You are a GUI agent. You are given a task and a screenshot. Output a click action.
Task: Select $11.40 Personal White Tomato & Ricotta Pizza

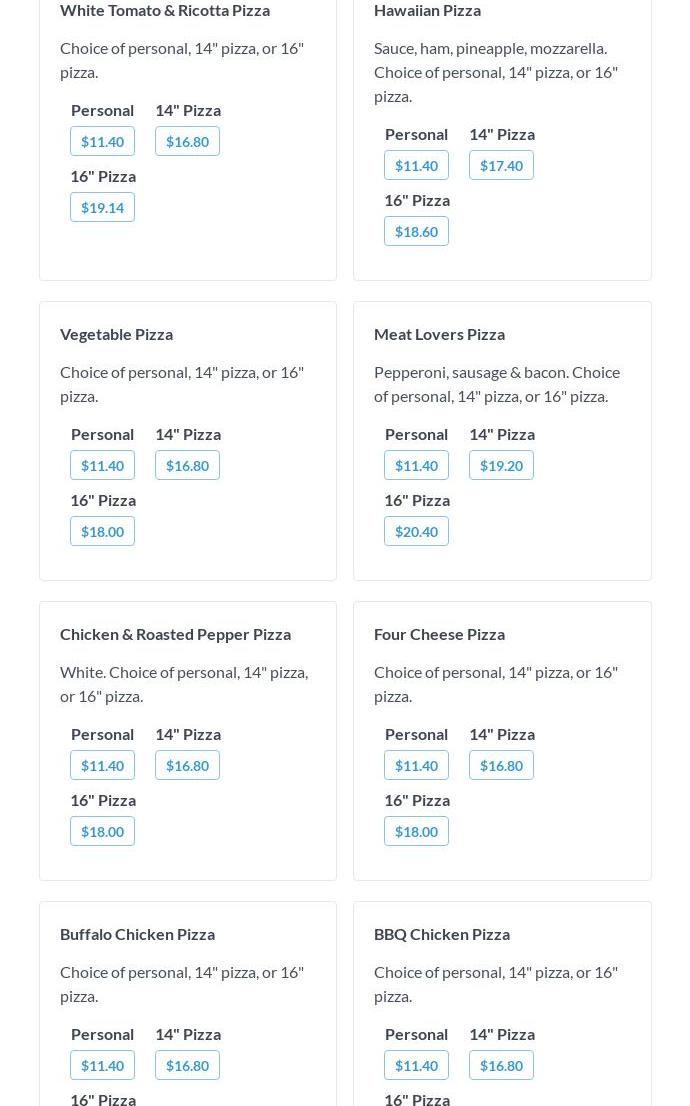coord(102,141)
